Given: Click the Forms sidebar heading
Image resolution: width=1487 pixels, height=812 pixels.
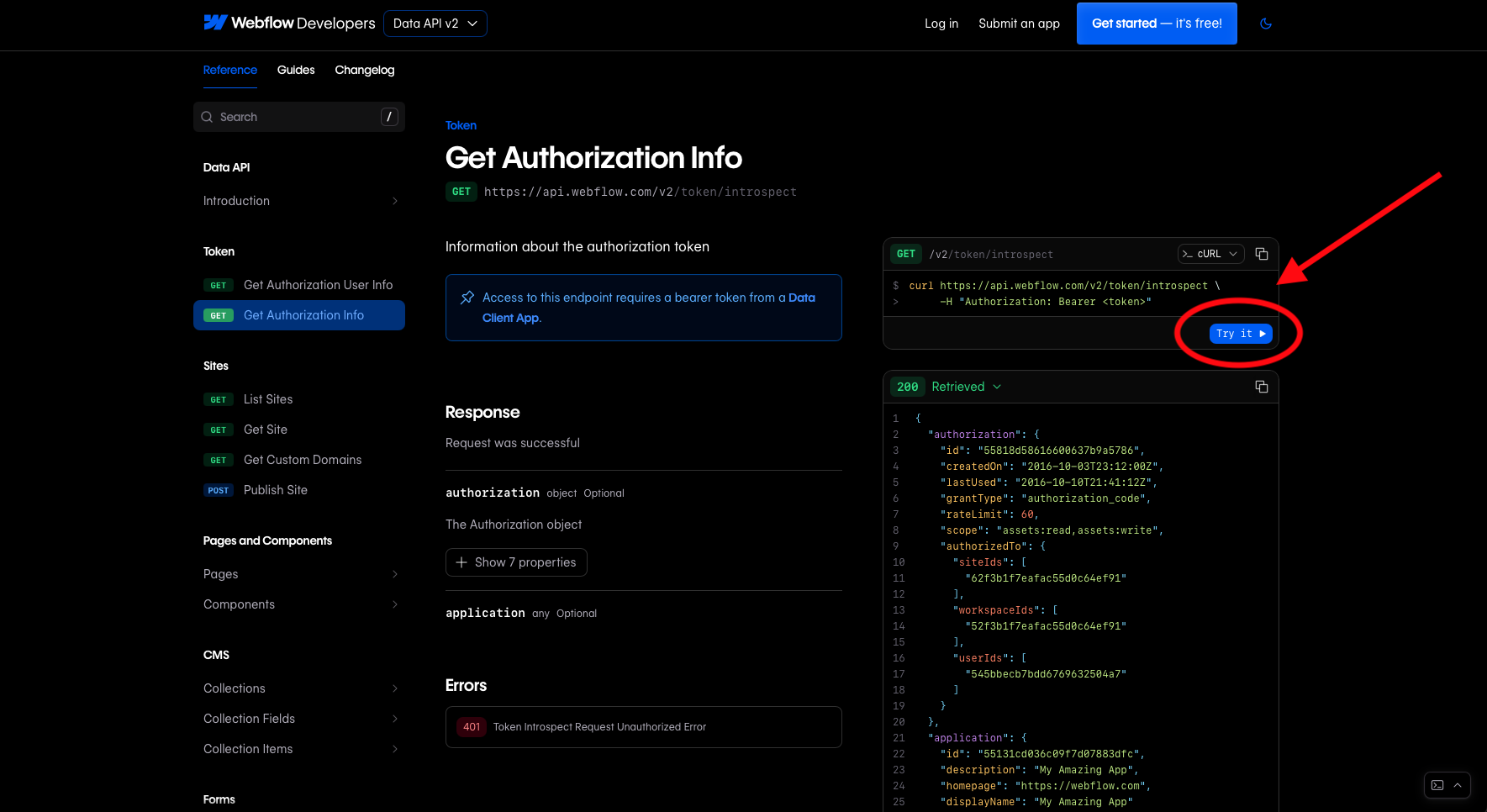Looking at the screenshot, I should click(219, 799).
